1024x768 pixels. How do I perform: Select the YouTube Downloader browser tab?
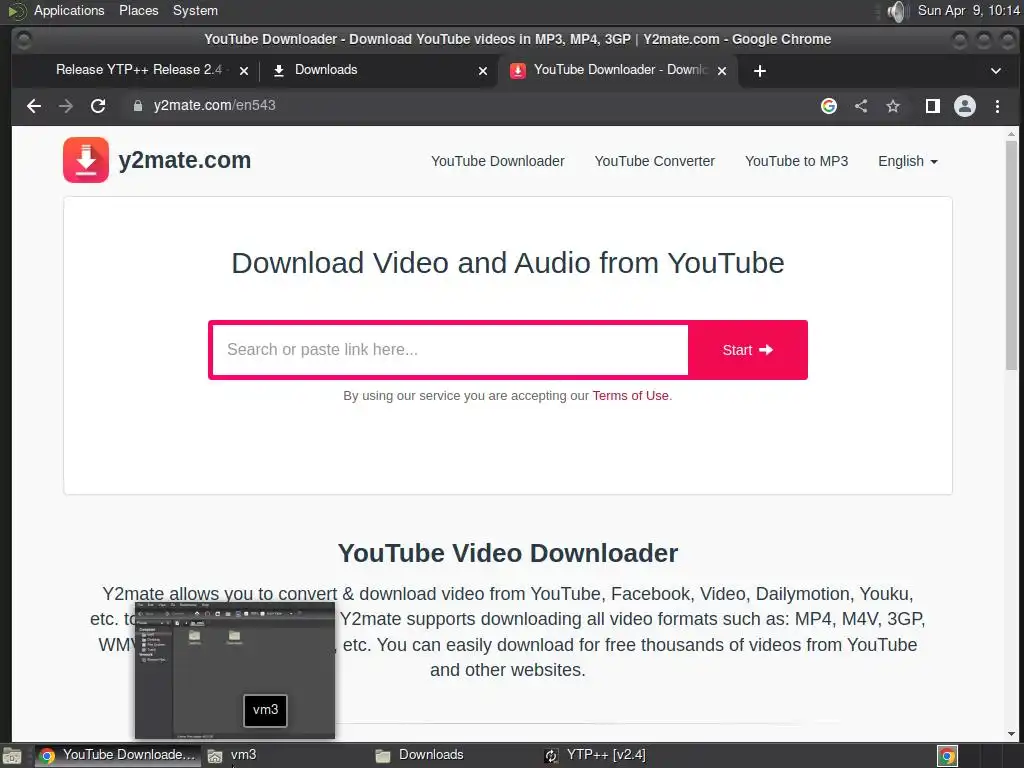pos(620,70)
